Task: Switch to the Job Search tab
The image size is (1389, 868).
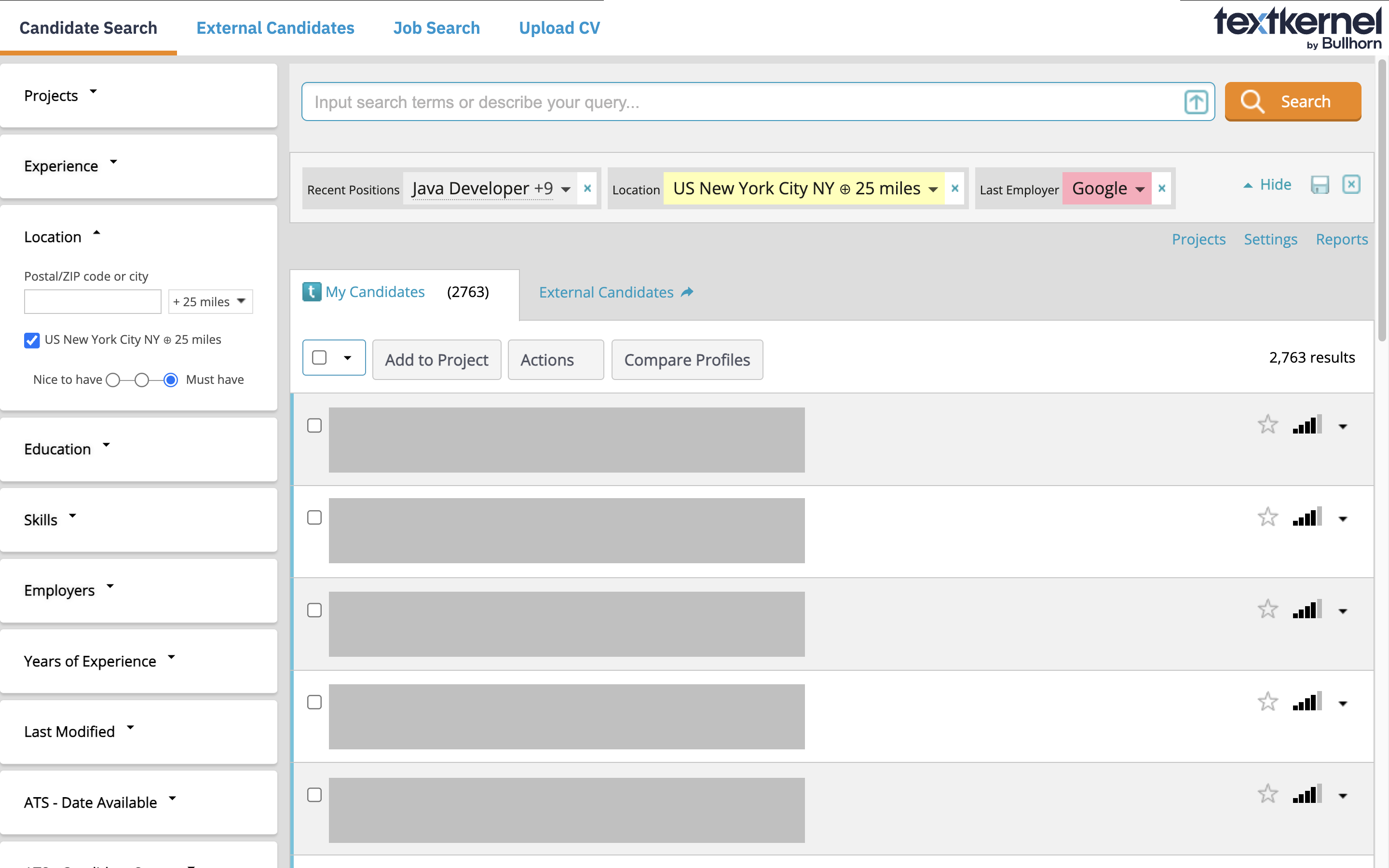Action: [x=436, y=27]
